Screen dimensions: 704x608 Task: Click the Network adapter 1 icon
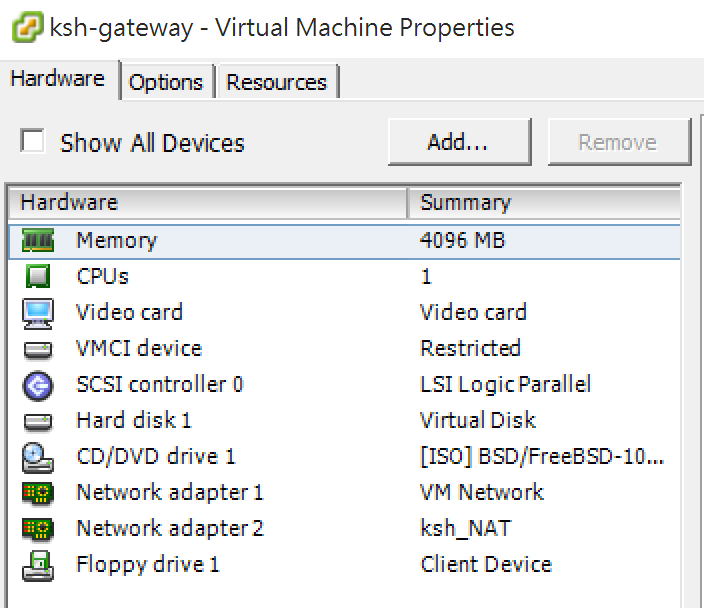point(37,493)
